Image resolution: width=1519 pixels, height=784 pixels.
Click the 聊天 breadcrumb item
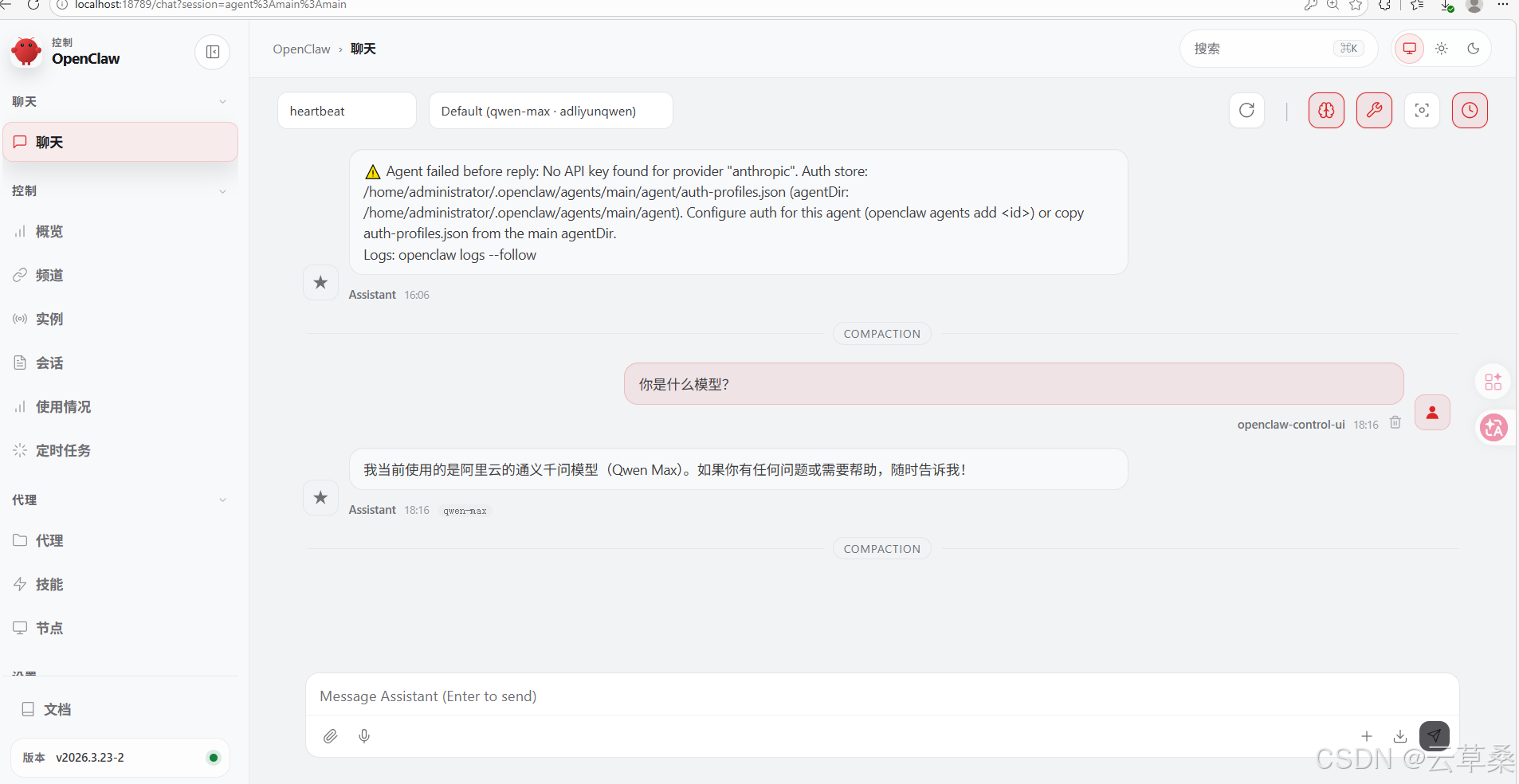(363, 49)
